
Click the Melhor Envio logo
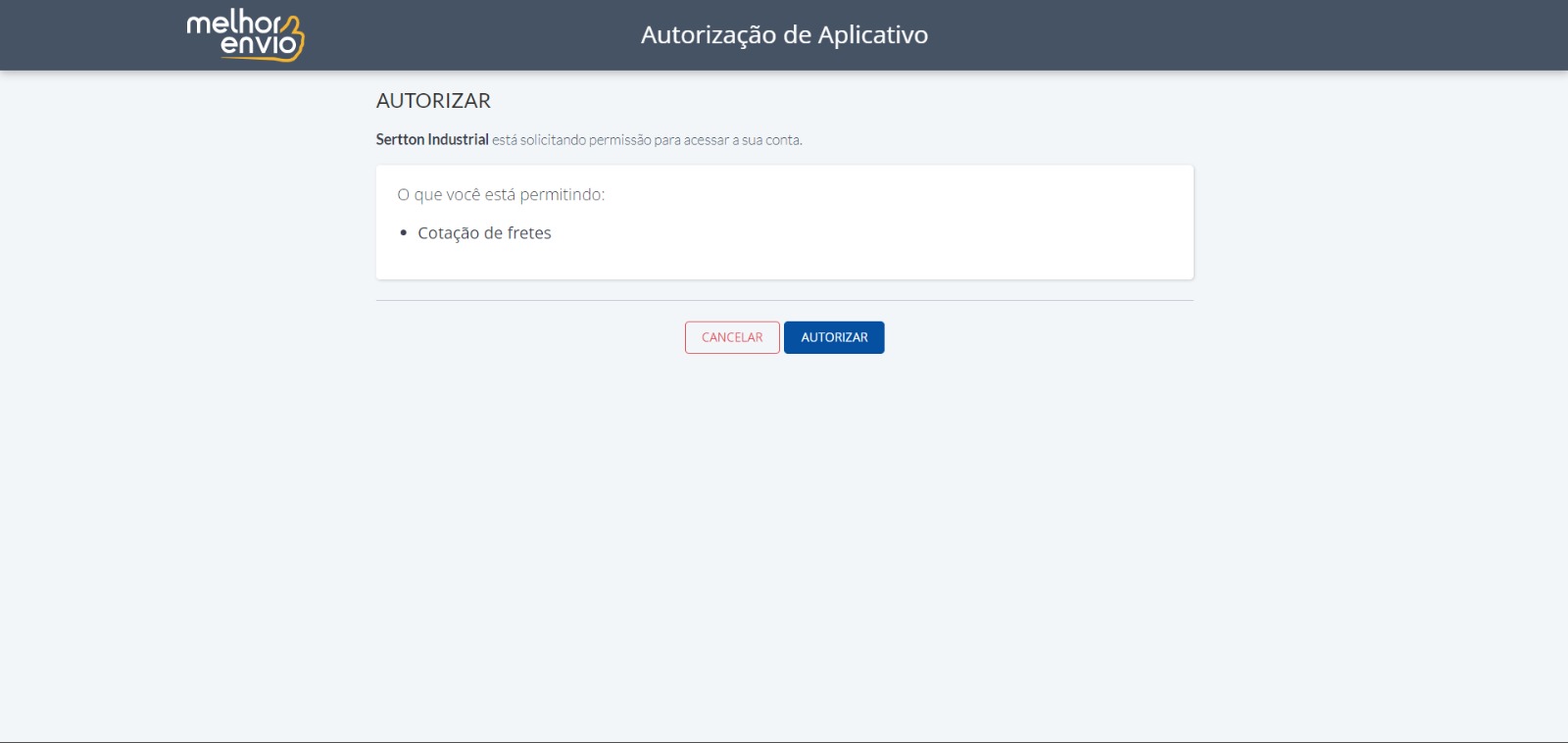click(245, 35)
